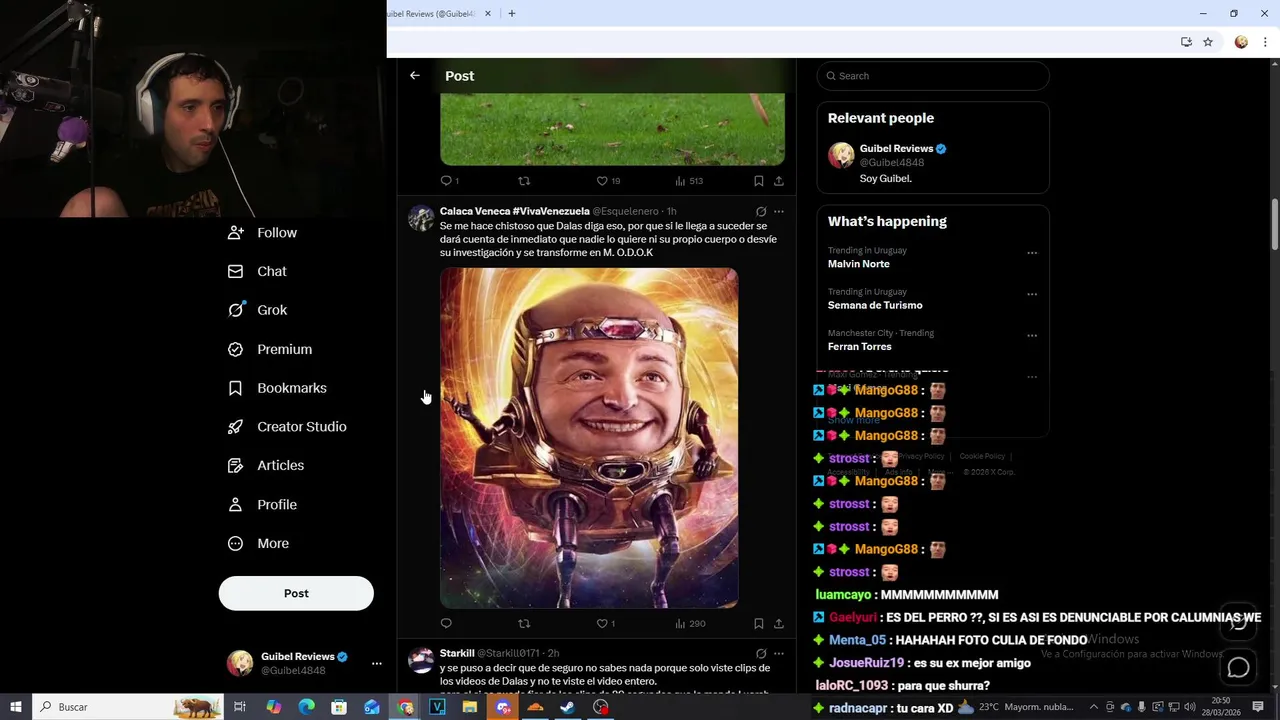Screen dimensions: 1280x720
Task: Repost the grass image post
Action: [524, 181]
